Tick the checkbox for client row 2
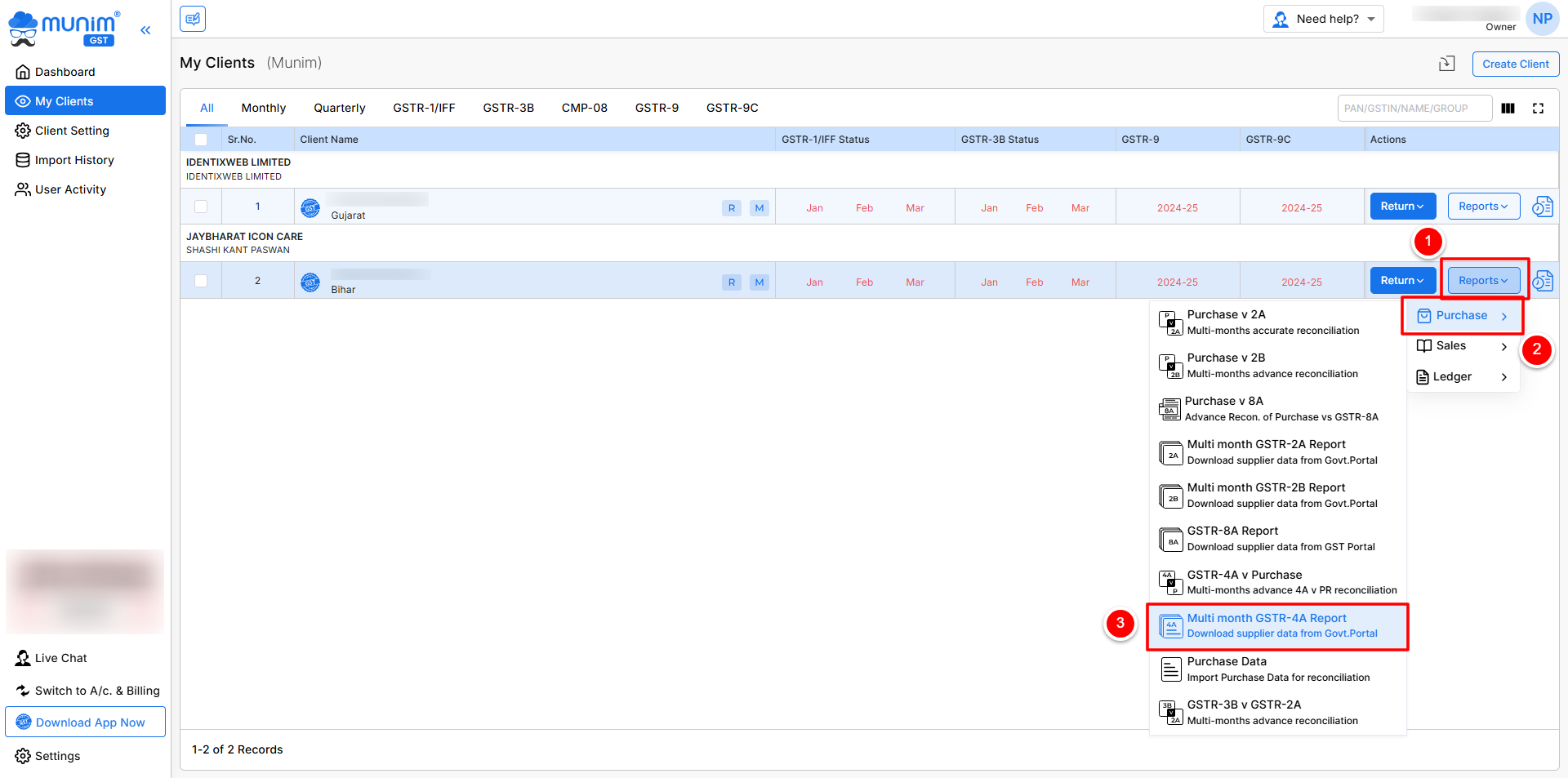 click(x=201, y=282)
